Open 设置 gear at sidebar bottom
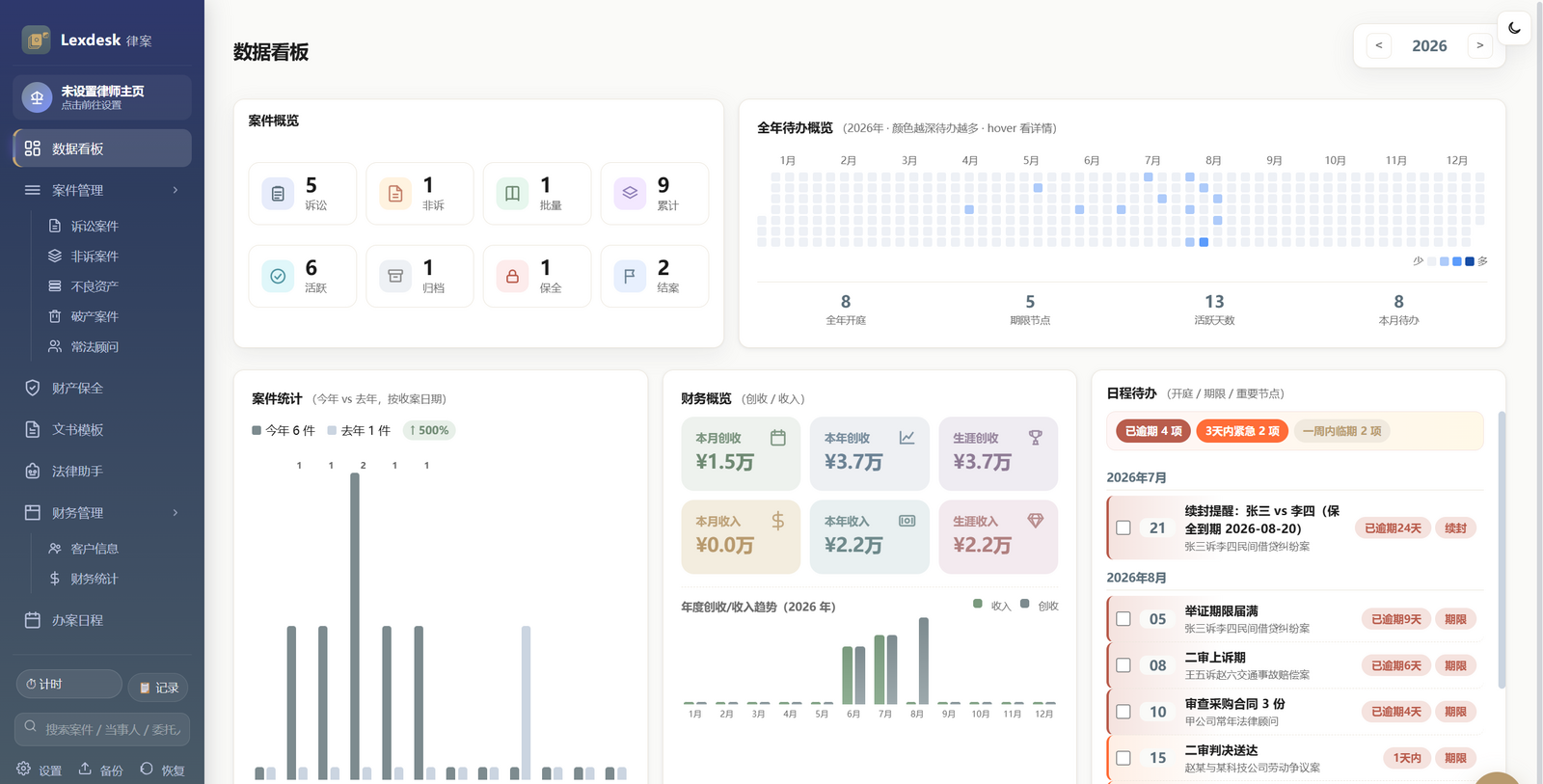Image resolution: width=1543 pixels, height=784 pixels. tap(39, 770)
